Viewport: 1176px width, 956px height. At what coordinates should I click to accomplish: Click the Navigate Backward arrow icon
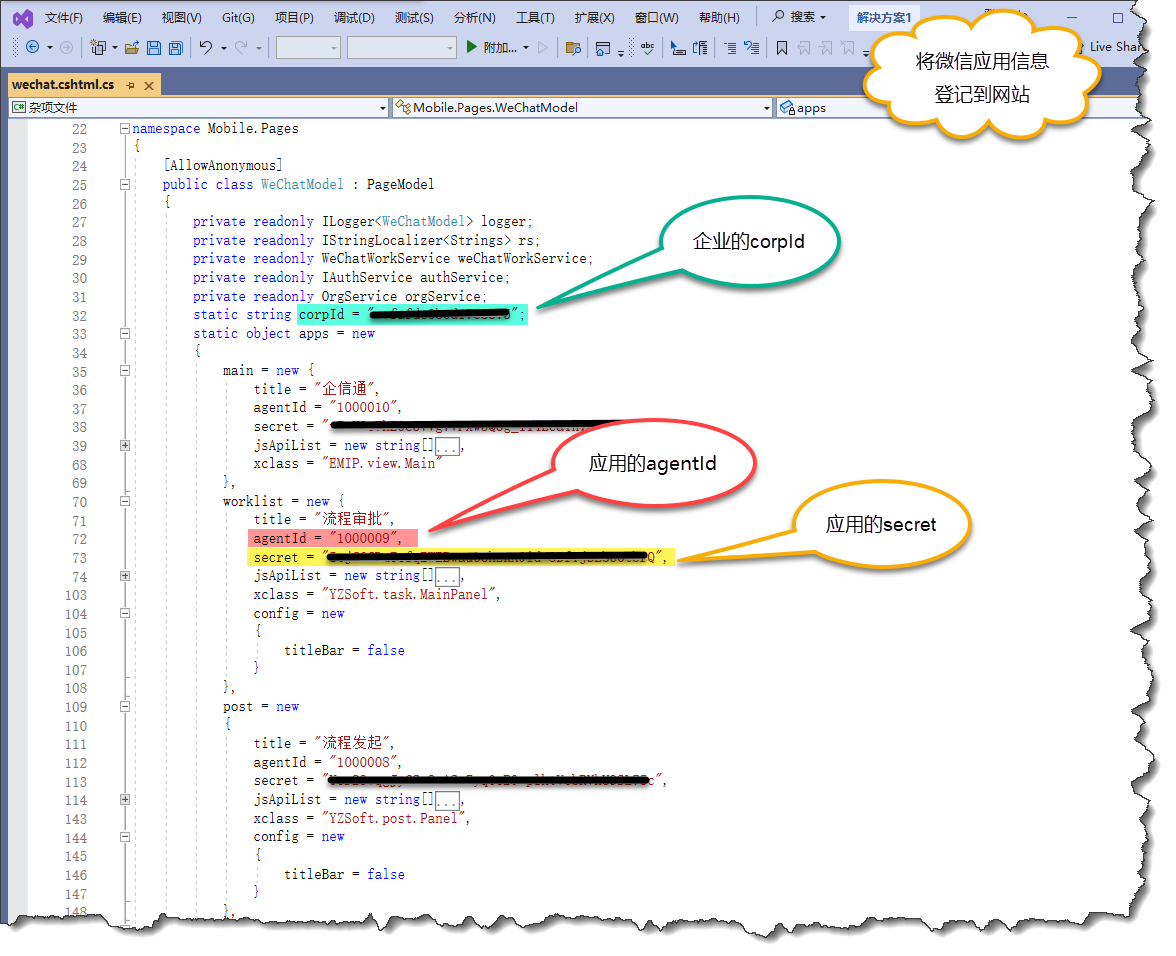click(x=32, y=47)
